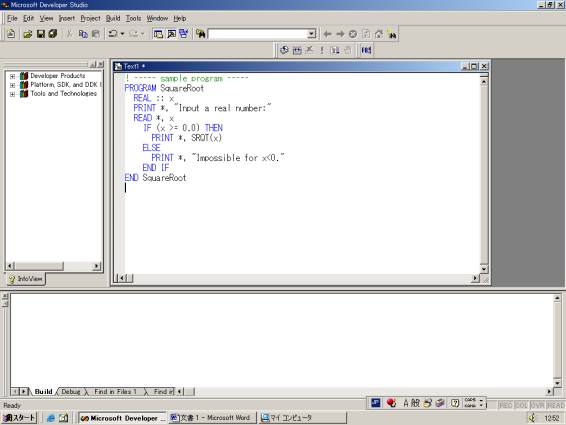566x425 pixels.
Task: Click the Open file folder icon
Action: click(x=28, y=34)
